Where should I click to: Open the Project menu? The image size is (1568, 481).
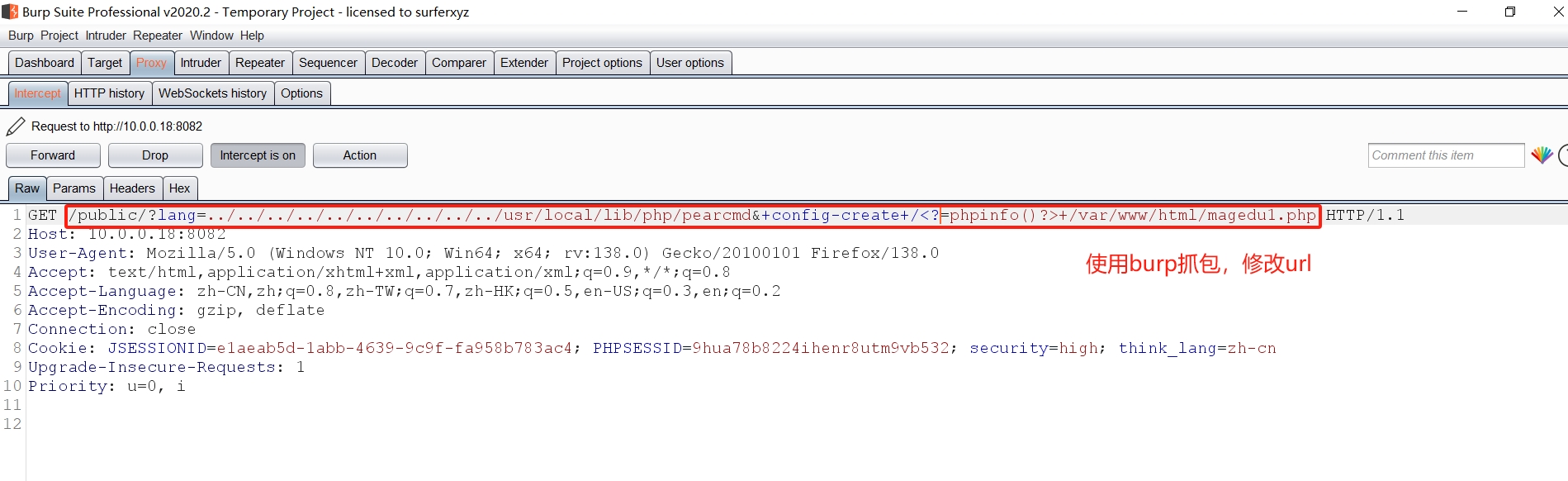[59, 36]
